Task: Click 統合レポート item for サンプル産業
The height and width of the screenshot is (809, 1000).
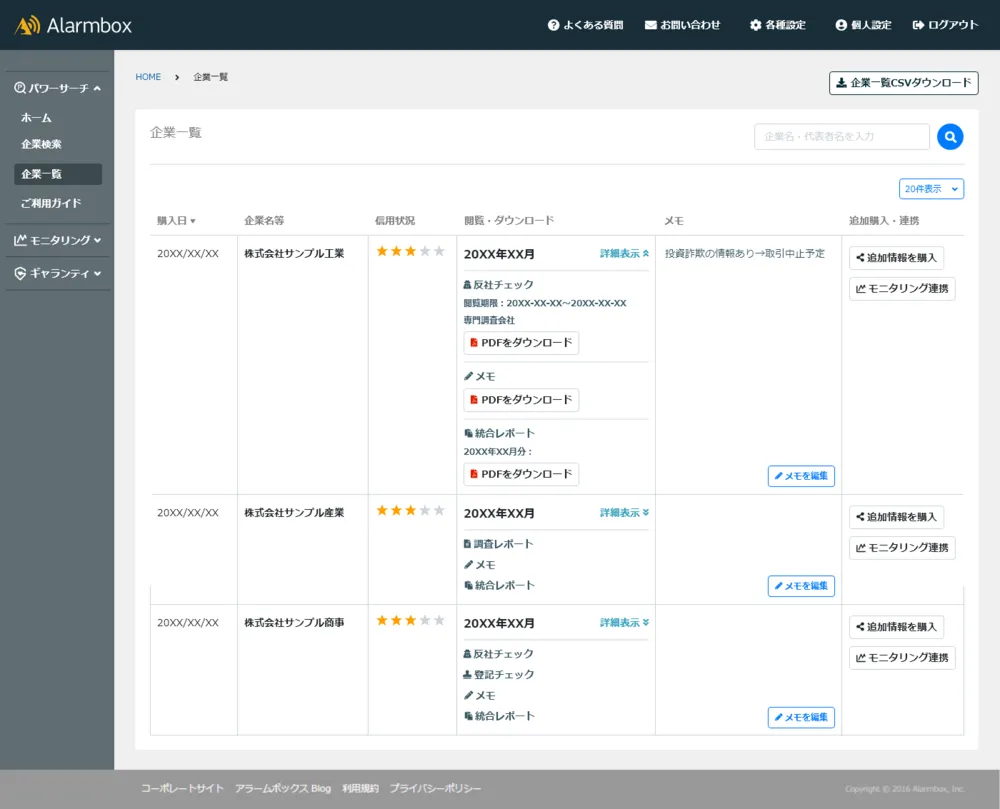Action: click(499, 585)
